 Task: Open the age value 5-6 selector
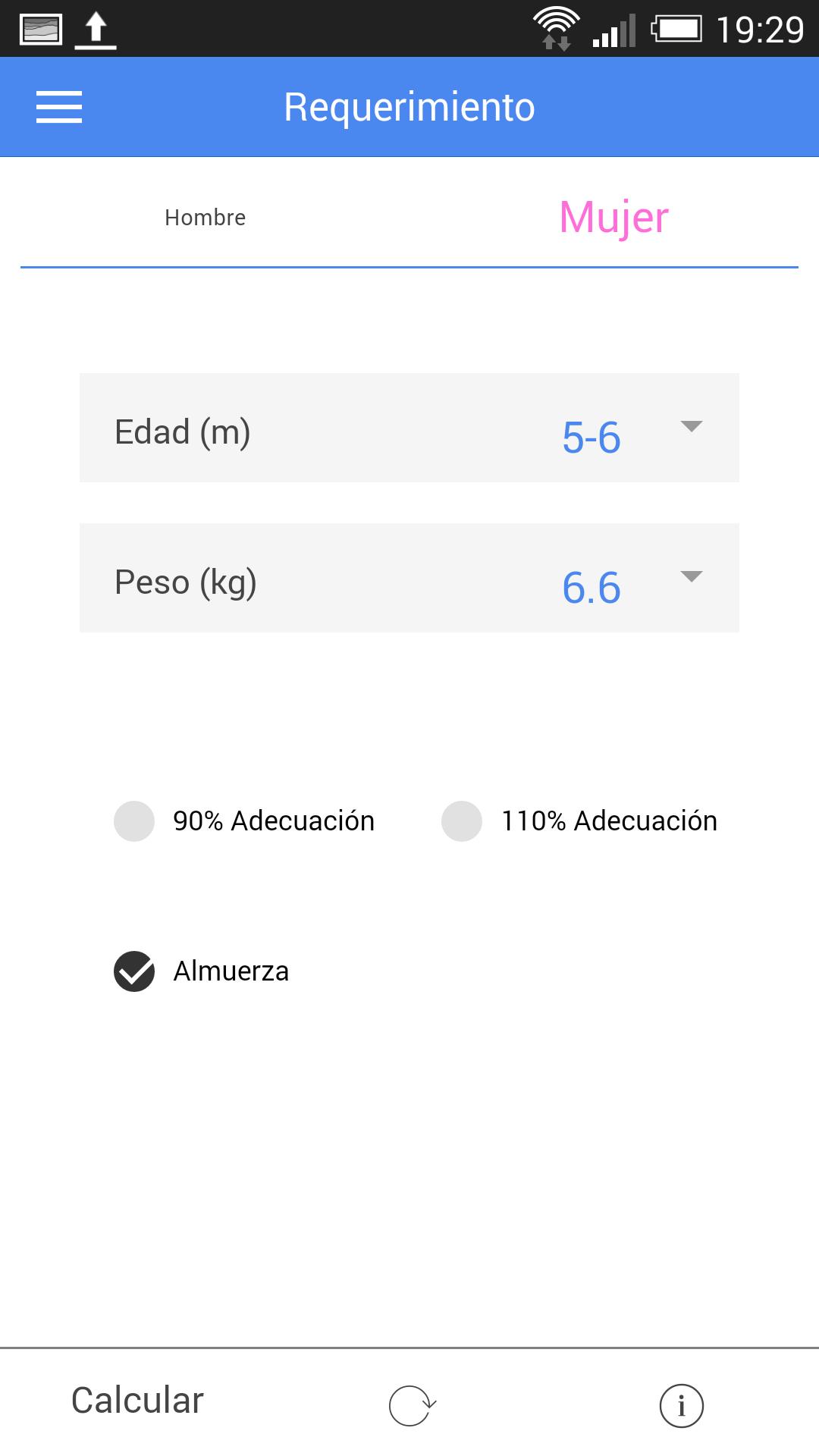point(591,438)
